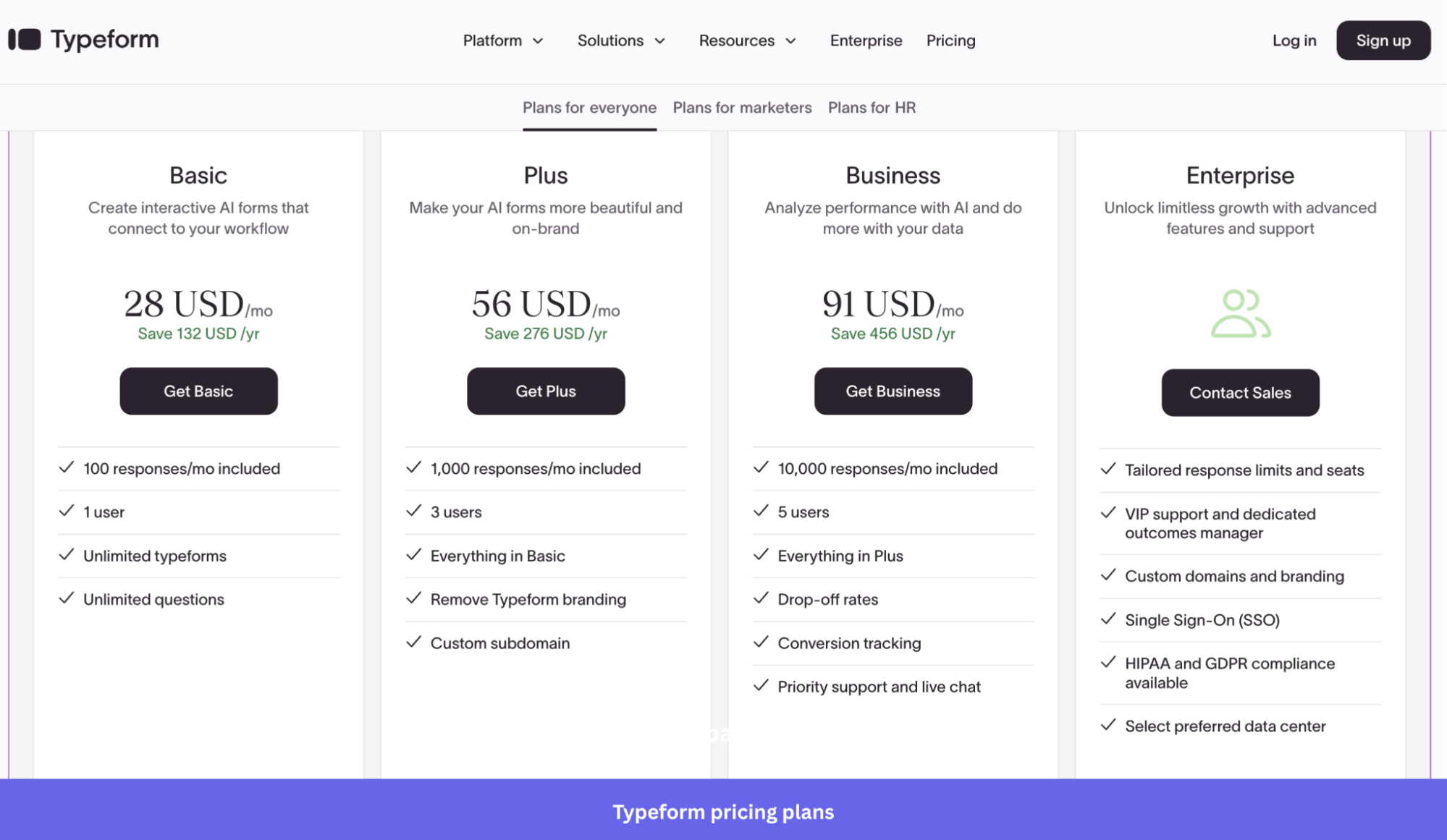Open the Enterprise menu item

tap(866, 41)
